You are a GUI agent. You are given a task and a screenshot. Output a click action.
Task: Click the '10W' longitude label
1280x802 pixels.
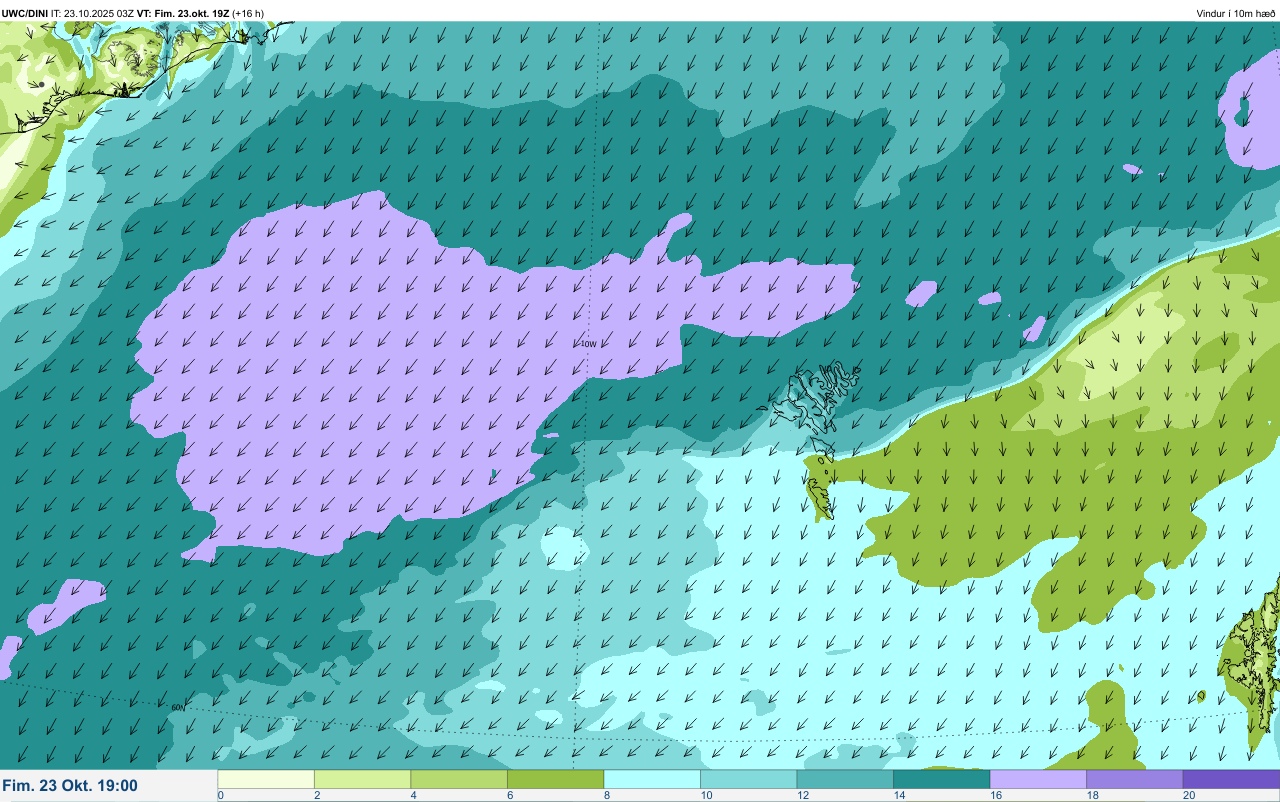click(589, 344)
